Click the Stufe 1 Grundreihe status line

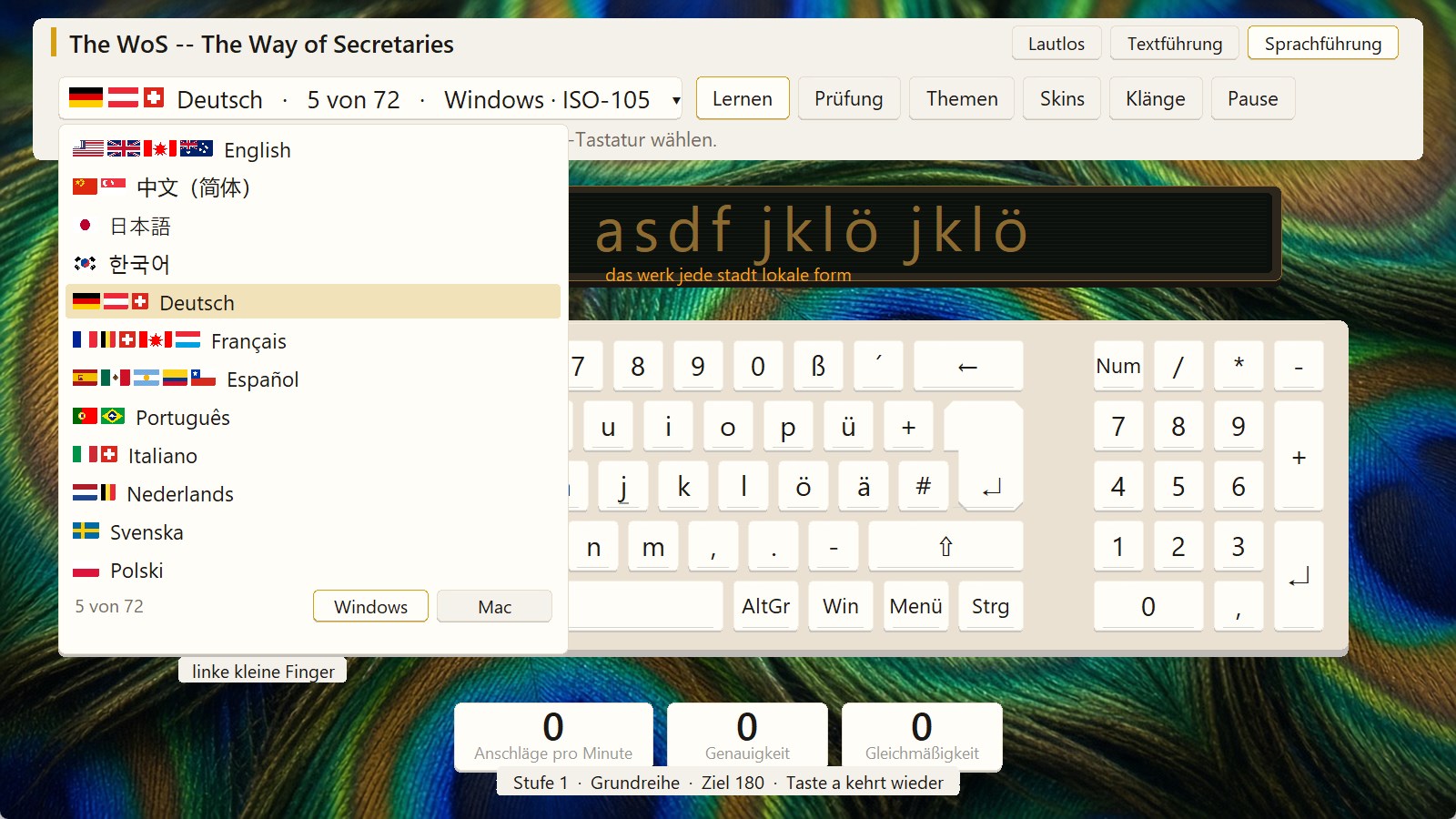[x=728, y=783]
